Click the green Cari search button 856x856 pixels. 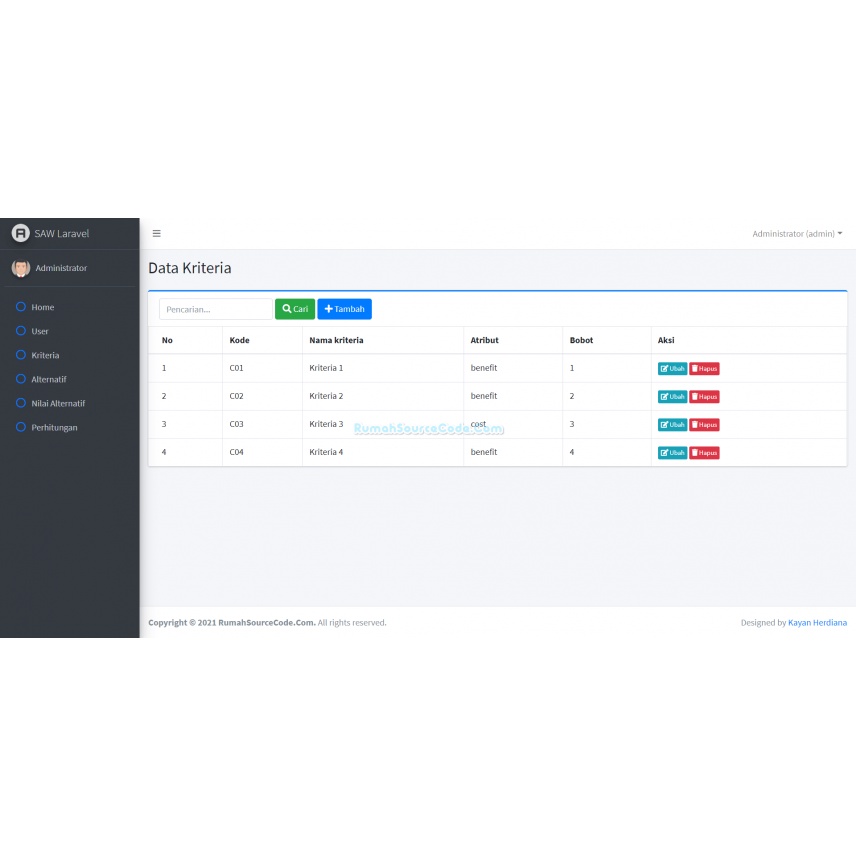pos(295,309)
